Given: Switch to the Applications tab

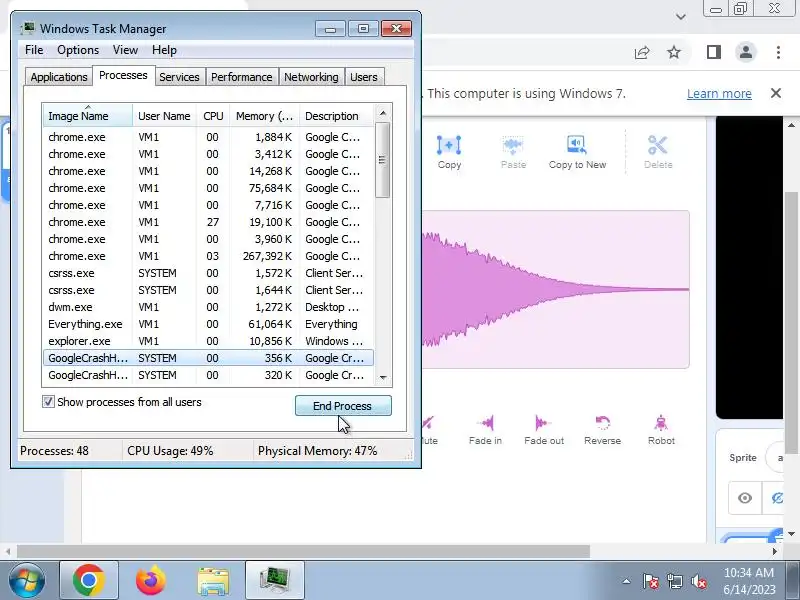Looking at the screenshot, I should click(59, 77).
